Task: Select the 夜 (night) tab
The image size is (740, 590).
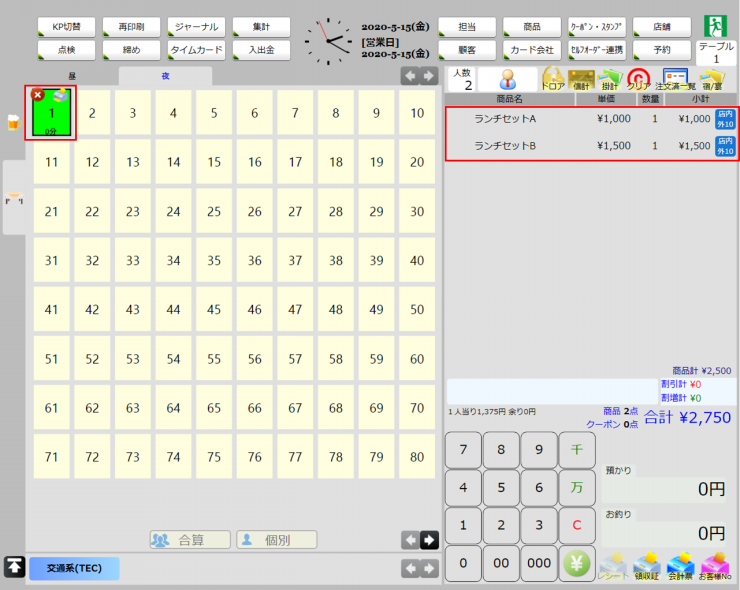Action: tap(165, 76)
